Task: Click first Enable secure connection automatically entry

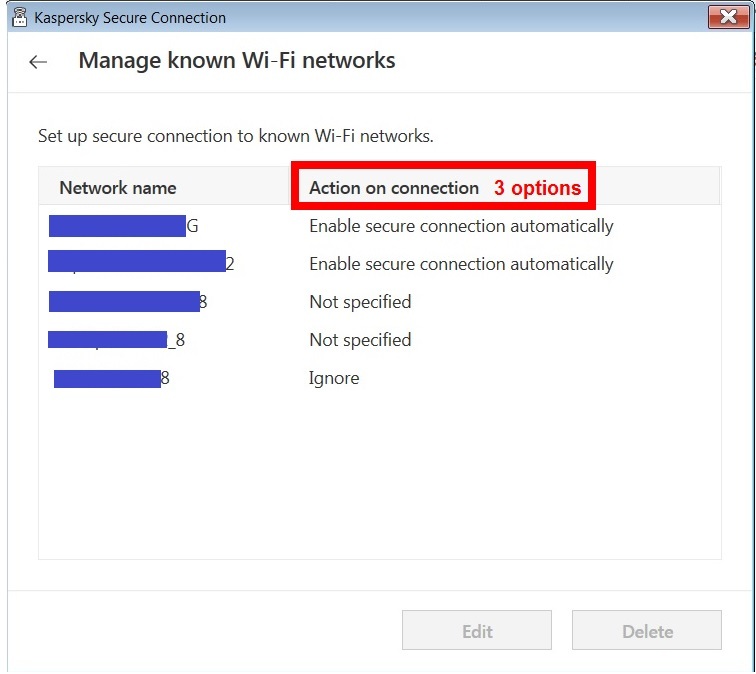Action: point(461,226)
